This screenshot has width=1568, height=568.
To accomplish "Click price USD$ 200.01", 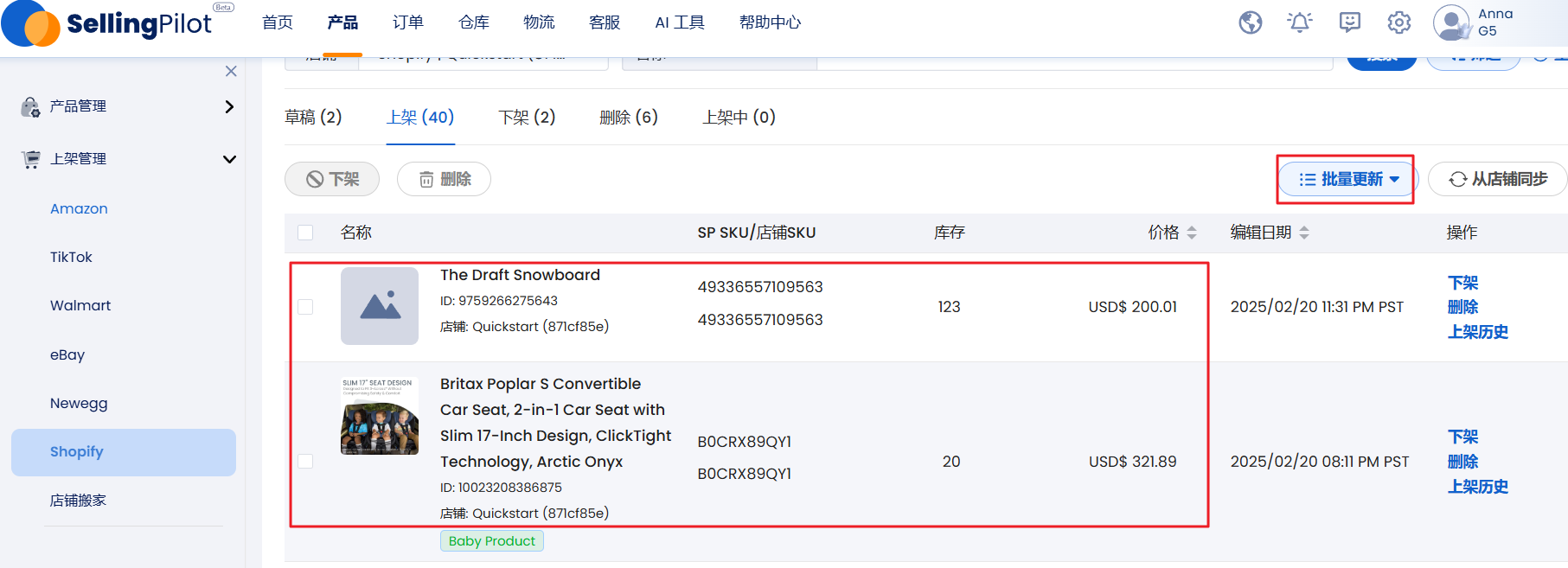I will click(1132, 307).
